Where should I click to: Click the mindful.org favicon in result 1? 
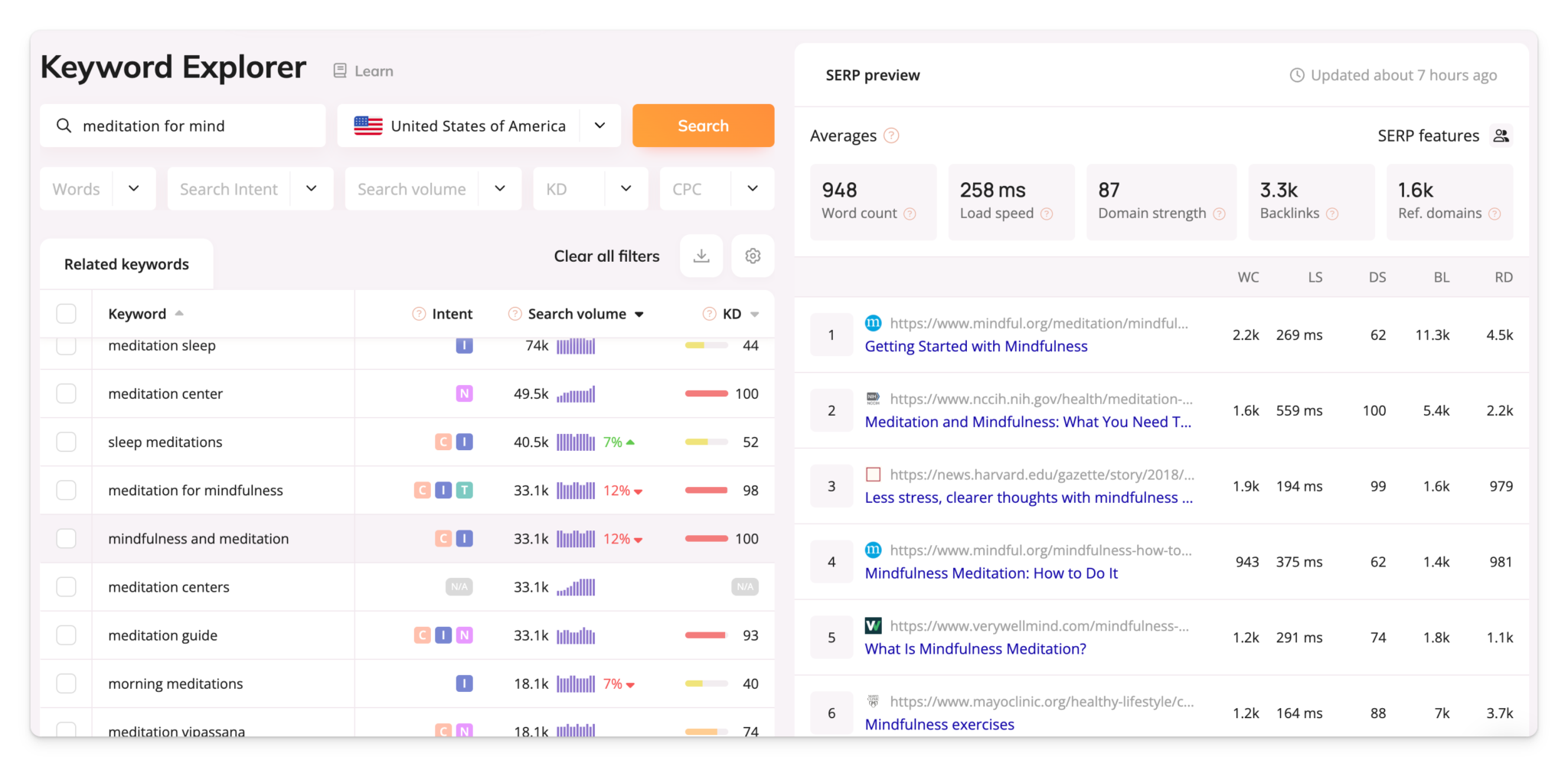pyautogui.click(x=873, y=322)
